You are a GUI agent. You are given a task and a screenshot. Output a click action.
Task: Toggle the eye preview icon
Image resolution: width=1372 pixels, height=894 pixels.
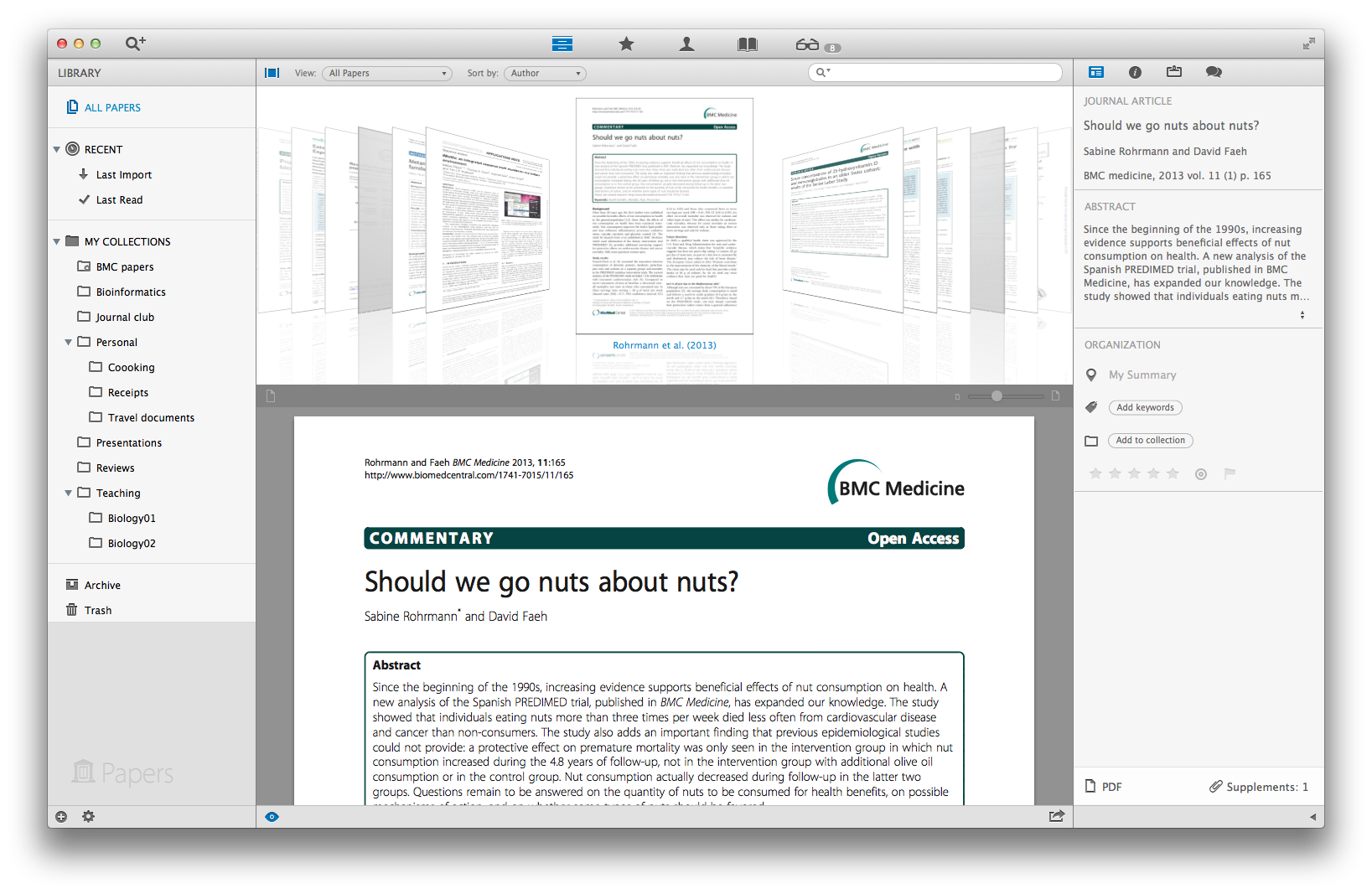pyautogui.click(x=272, y=817)
